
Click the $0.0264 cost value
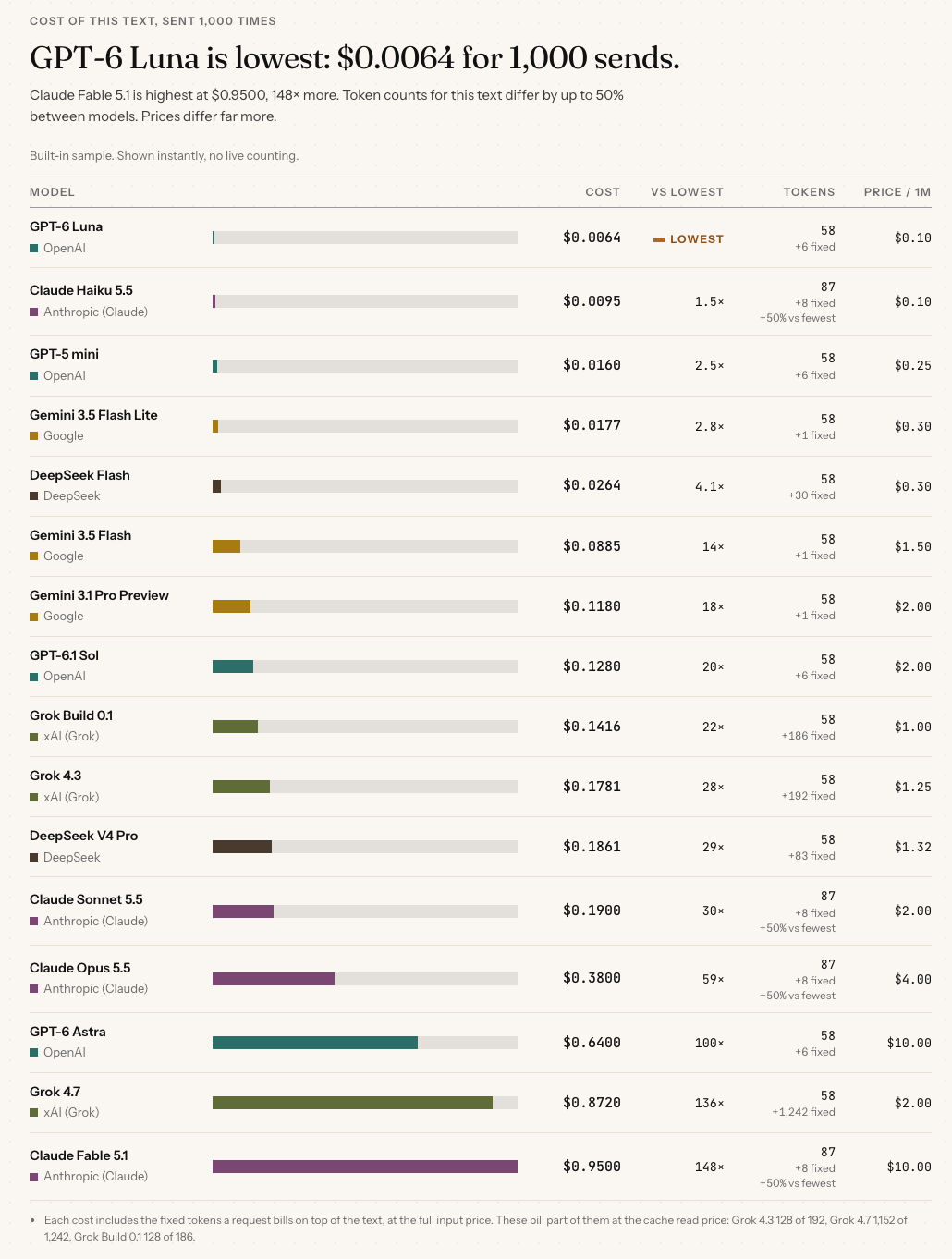click(x=592, y=485)
